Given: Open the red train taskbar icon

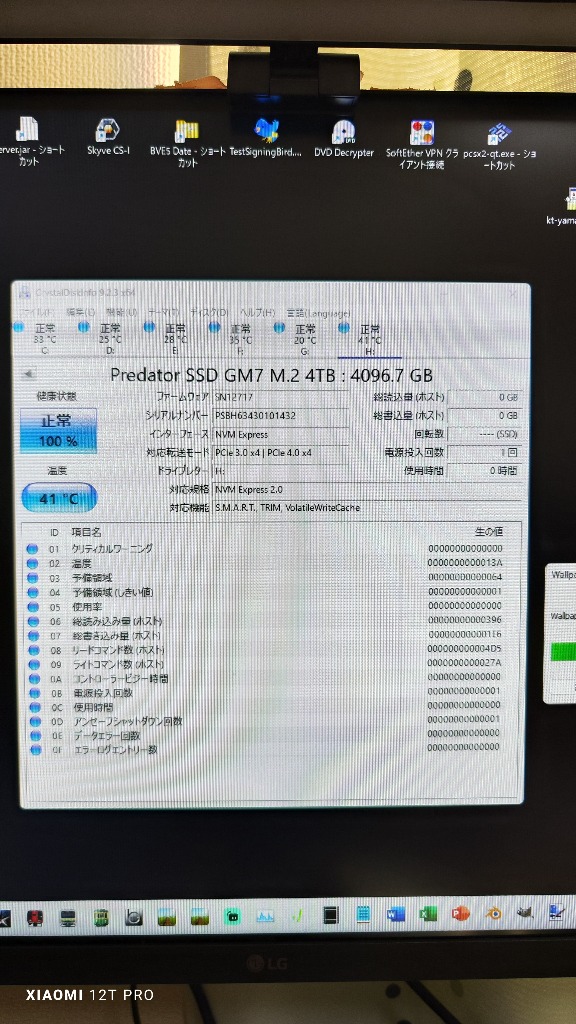Looking at the screenshot, I should pos(35,918).
